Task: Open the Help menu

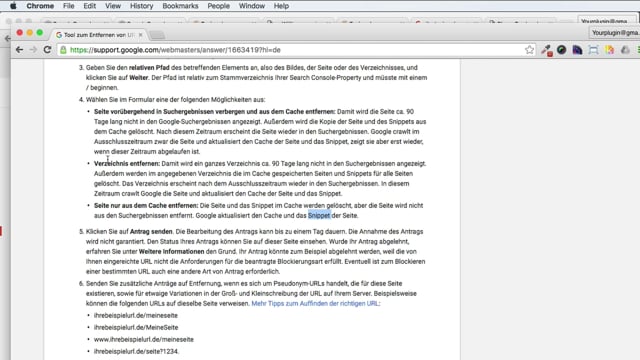Action: click(x=281, y=6)
